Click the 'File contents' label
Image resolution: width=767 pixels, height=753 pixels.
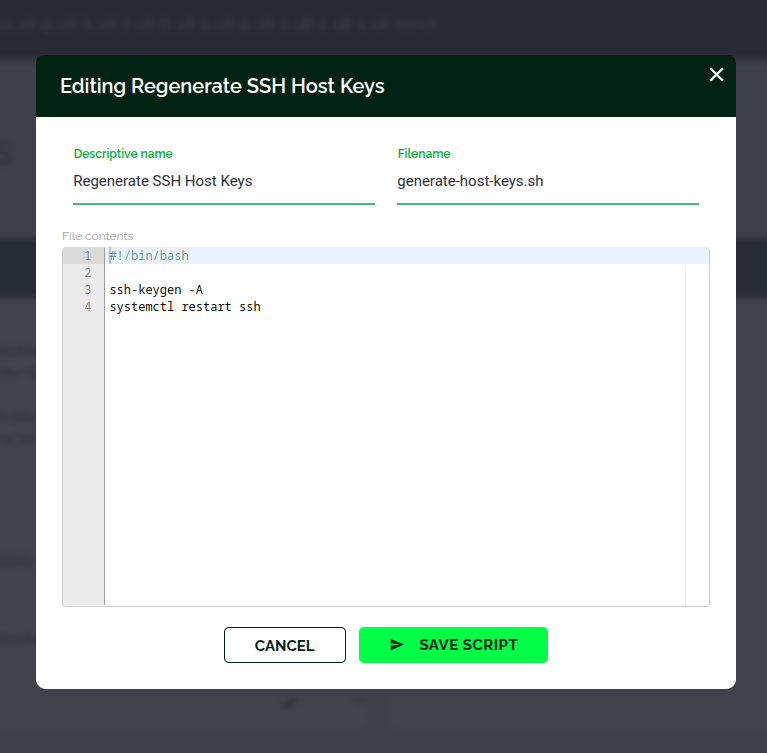click(x=97, y=236)
